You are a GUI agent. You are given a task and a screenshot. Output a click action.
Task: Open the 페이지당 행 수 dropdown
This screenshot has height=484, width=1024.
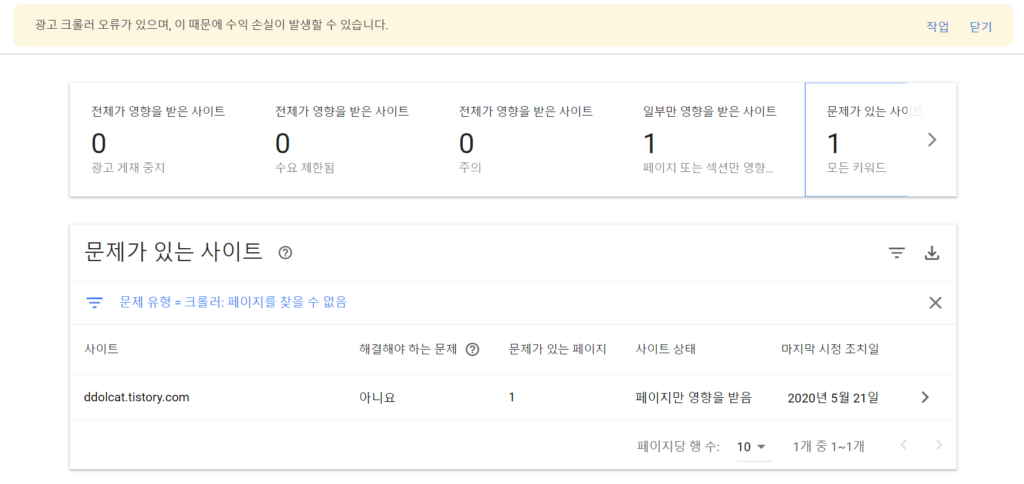[x=751, y=447]
